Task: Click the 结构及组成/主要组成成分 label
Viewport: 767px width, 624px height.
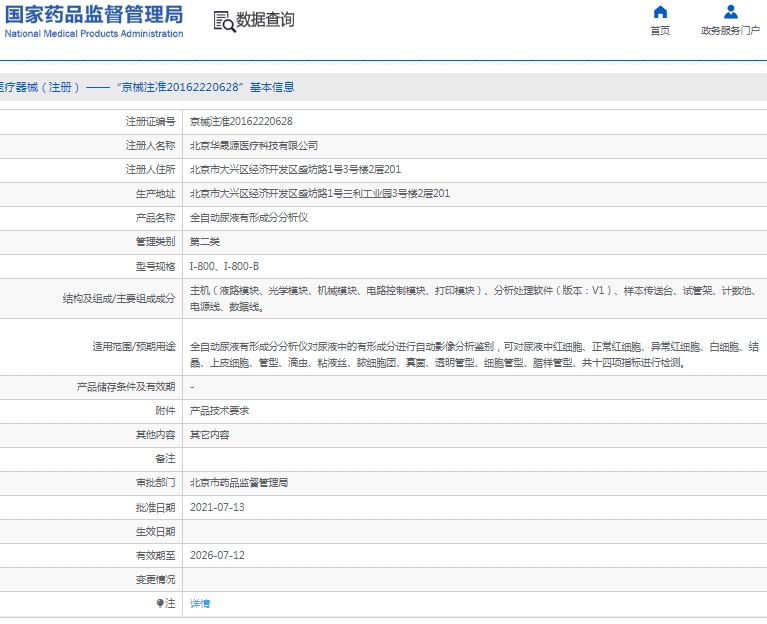Action: pyautogui.click(x=119, y=299)
